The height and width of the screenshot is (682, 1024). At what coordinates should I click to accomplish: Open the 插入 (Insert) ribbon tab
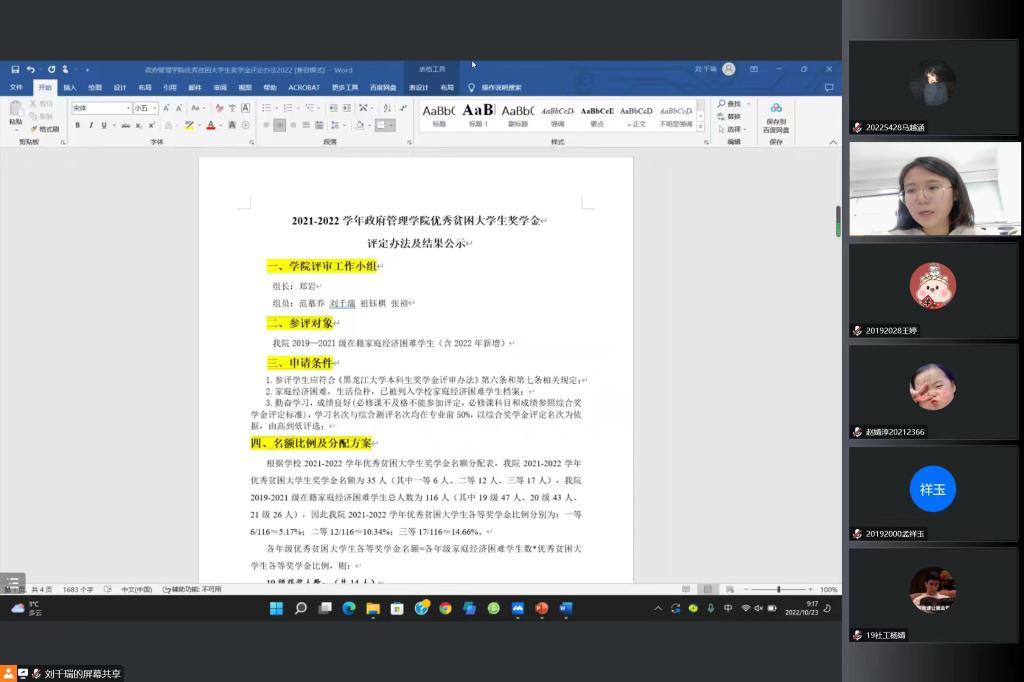70,87
